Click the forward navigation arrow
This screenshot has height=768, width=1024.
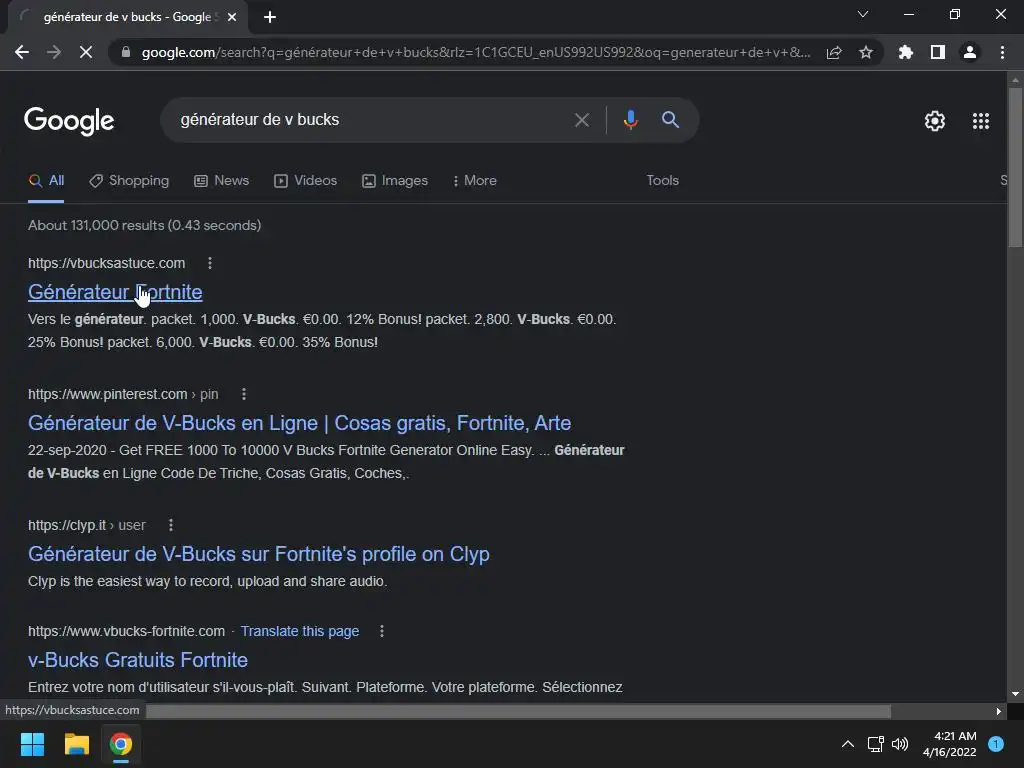pos(54,52)
